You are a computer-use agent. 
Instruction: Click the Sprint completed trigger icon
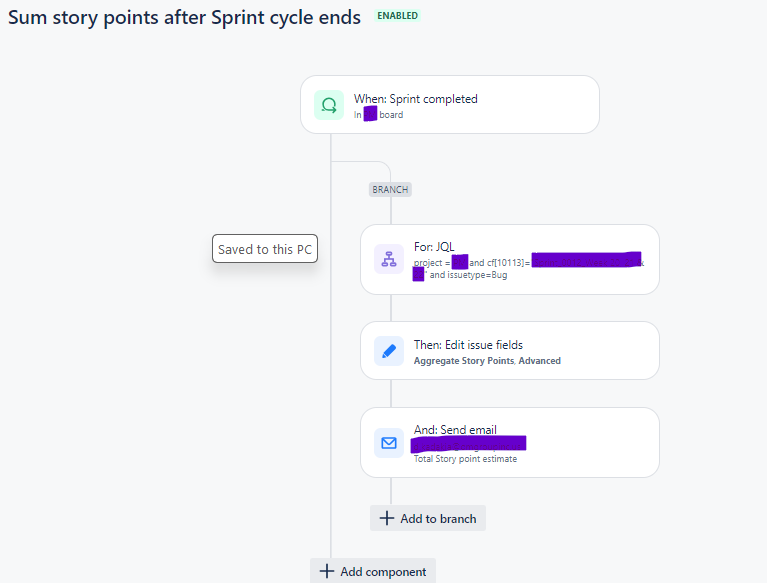click(329, 104)
